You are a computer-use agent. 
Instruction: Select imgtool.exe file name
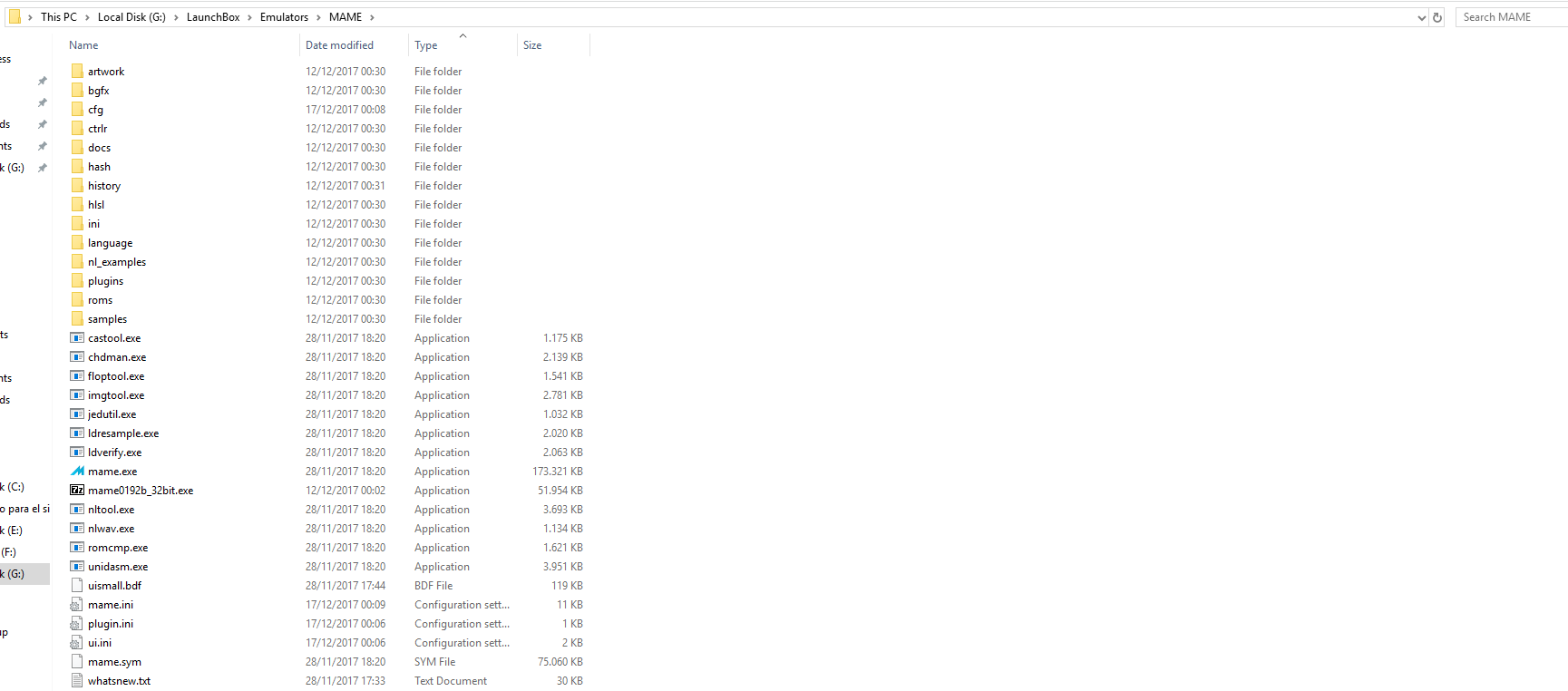[116, 394]
